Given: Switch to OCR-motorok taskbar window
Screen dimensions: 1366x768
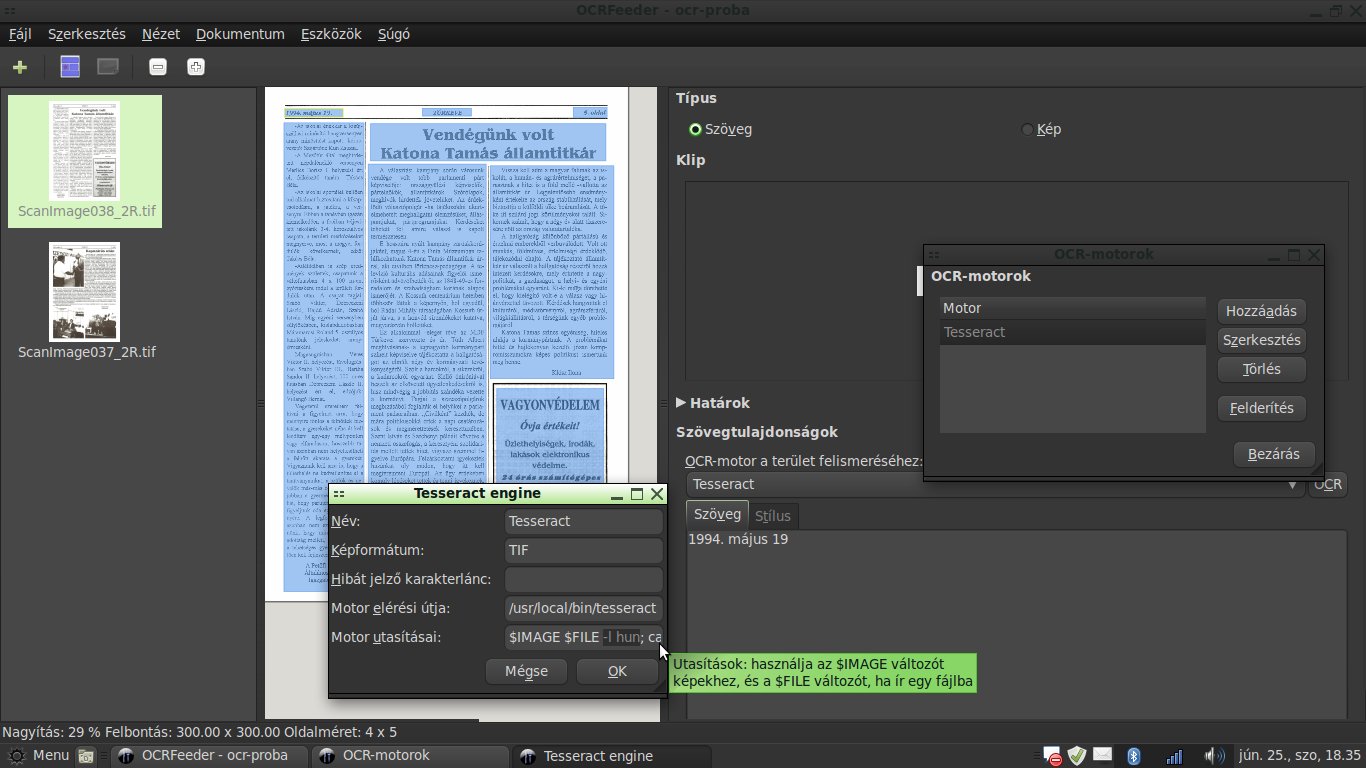Looking at the screenshot, I should 410,756.
